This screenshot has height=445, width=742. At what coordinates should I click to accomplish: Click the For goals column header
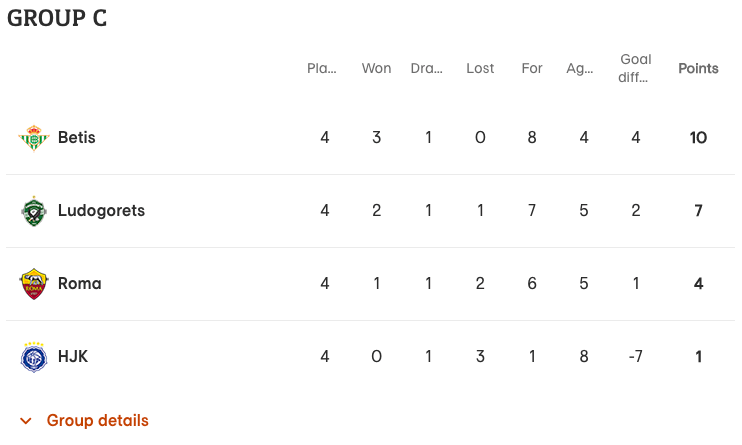[532, 69]
